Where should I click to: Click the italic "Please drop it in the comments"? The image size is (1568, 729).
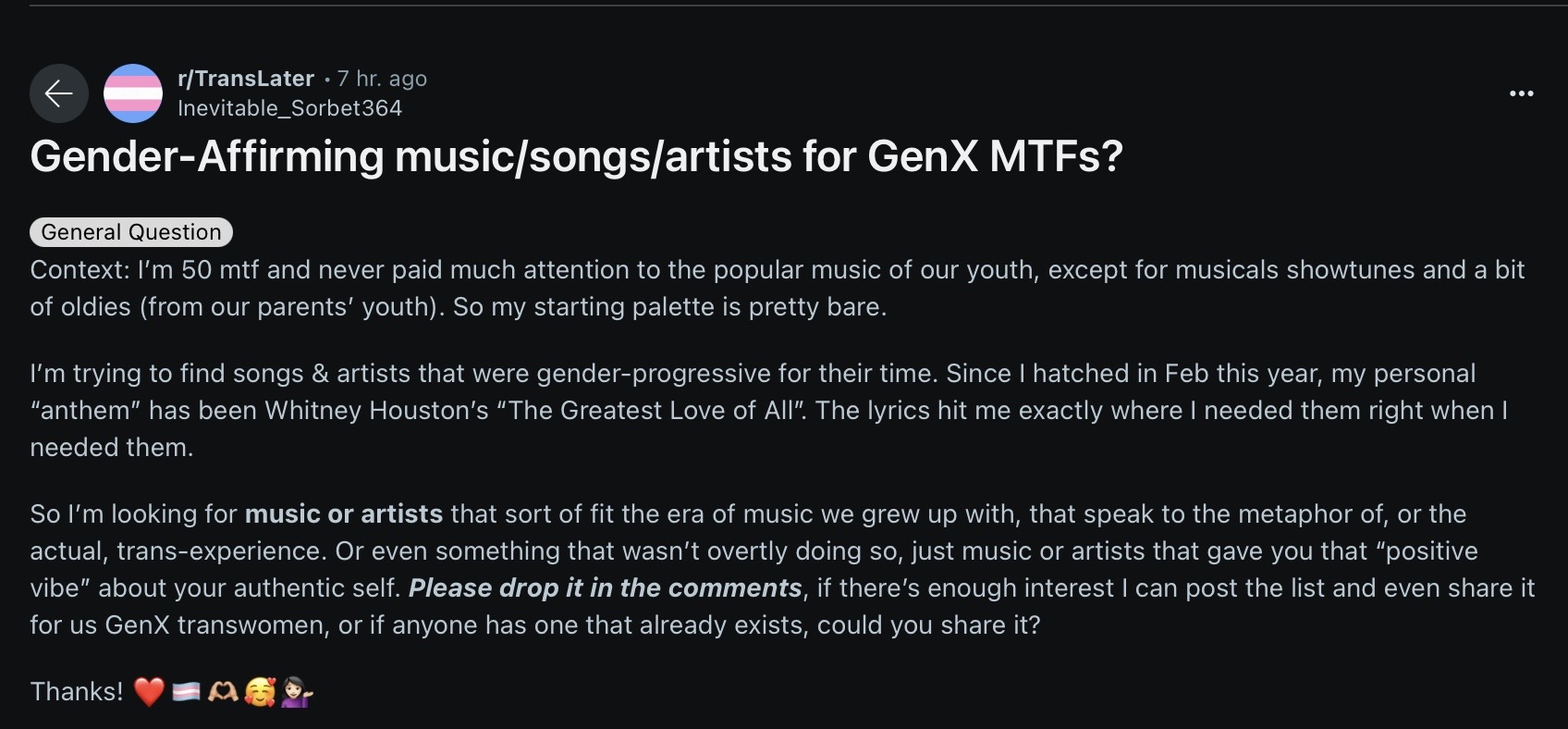[x=606, y=588]
